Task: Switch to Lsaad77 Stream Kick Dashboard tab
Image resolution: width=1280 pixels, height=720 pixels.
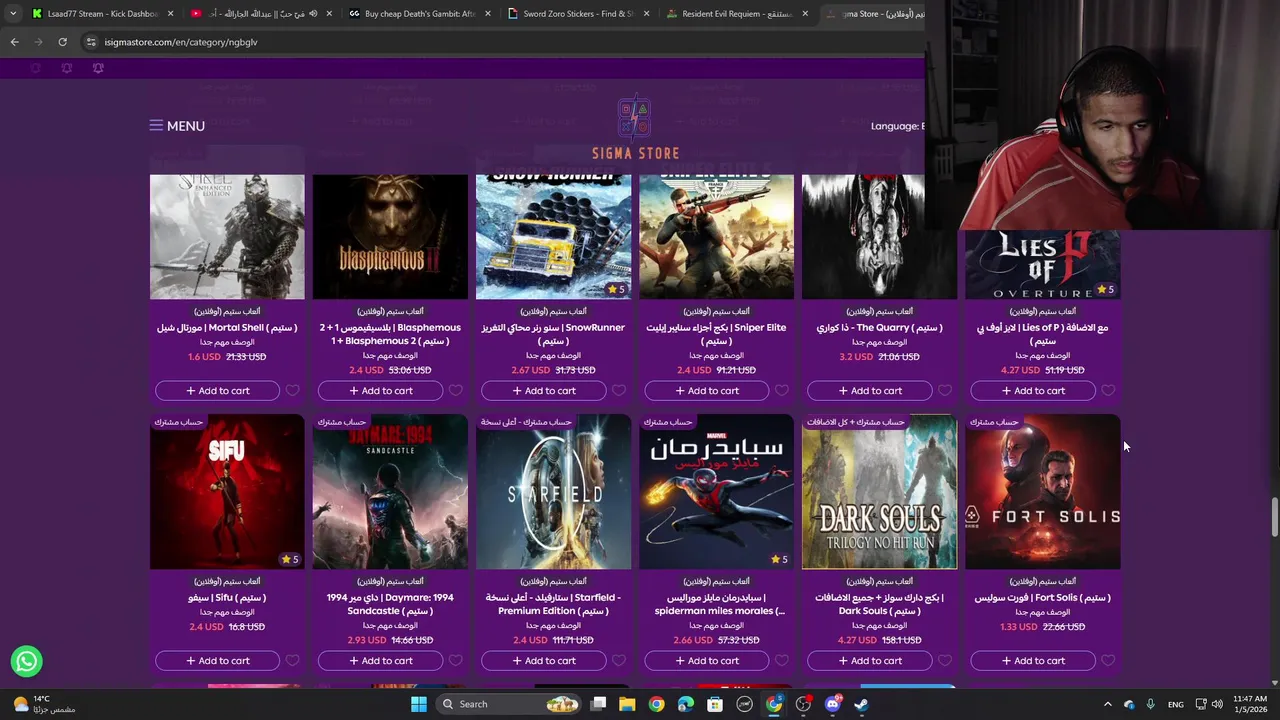Action: click(x=102, y=14)
